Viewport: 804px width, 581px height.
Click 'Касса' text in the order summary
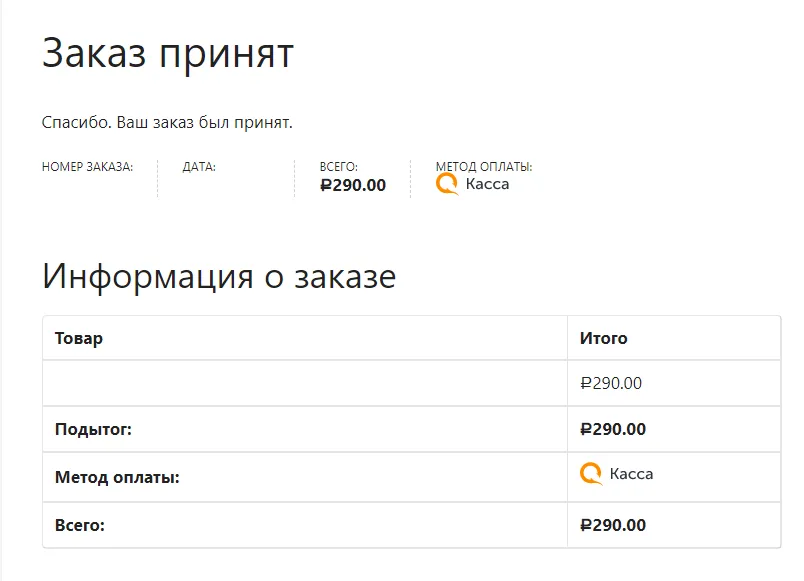pos(487,184)
